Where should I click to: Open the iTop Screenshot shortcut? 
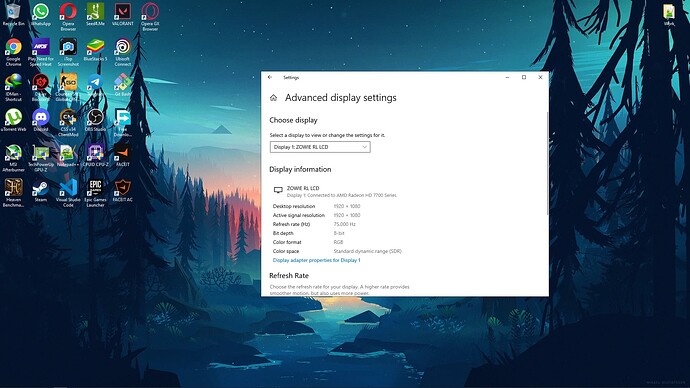pos(68,52)
